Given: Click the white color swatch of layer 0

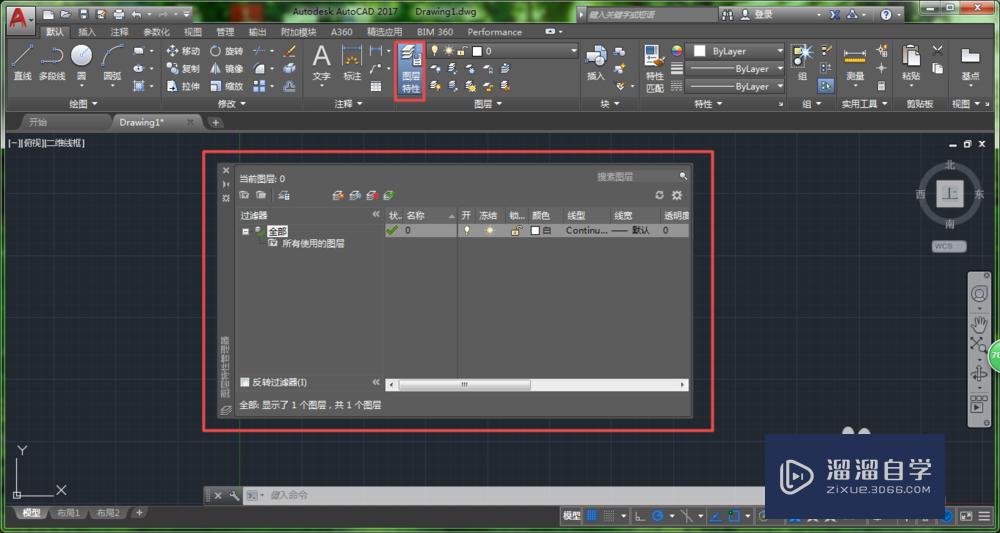Looking at the screenshot, I should [x=535, y=230].
